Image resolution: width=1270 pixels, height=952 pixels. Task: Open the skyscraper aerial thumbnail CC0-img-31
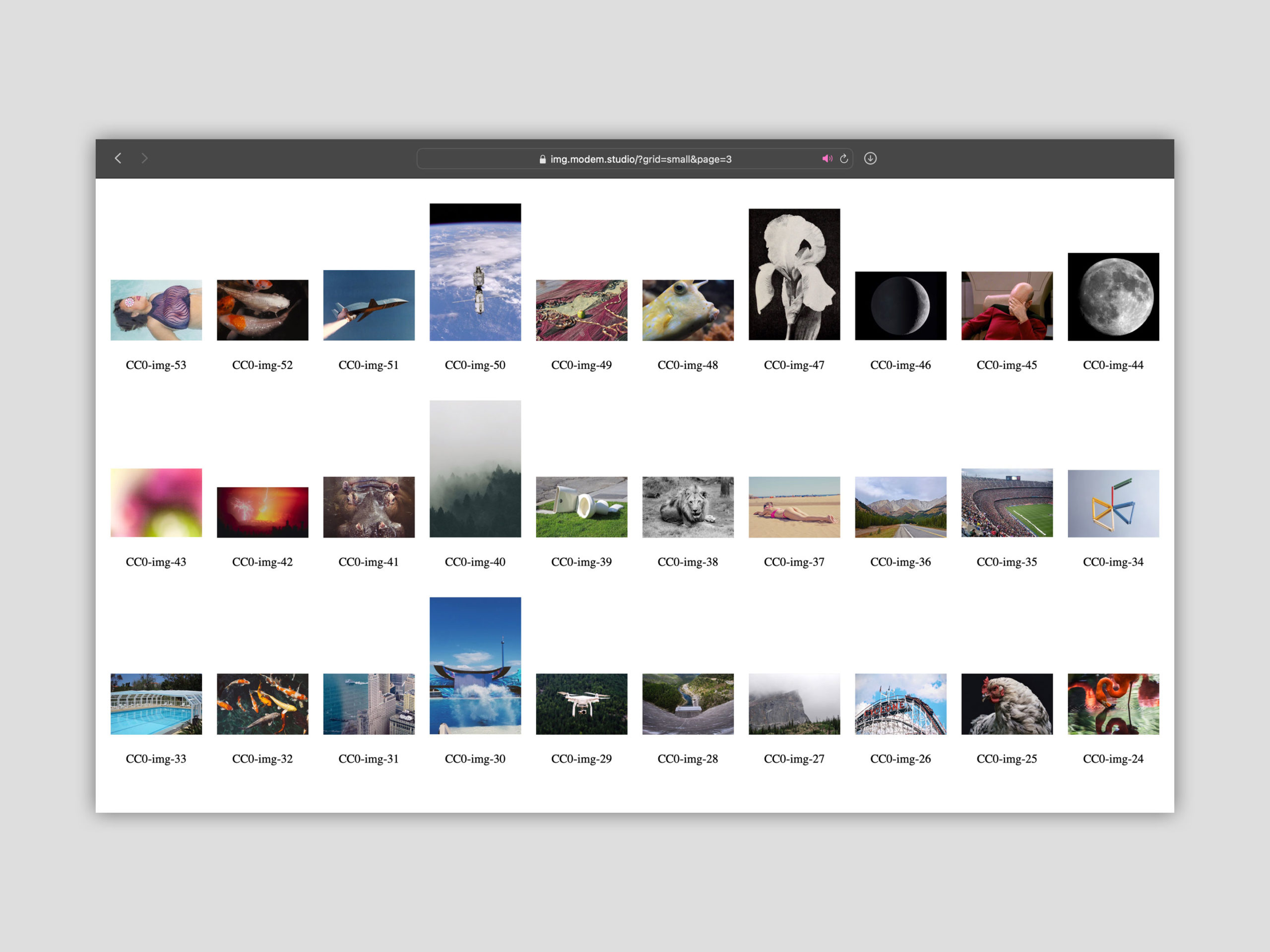(x=369, y=704)
